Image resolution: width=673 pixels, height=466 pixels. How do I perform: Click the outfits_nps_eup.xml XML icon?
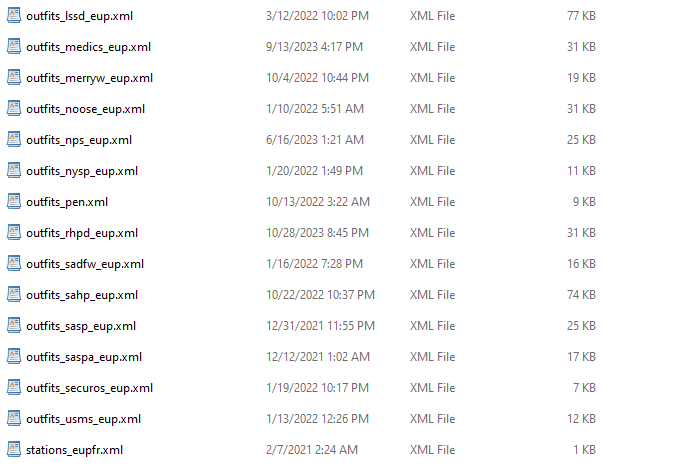pyautogui.click(x=14, y=139)
